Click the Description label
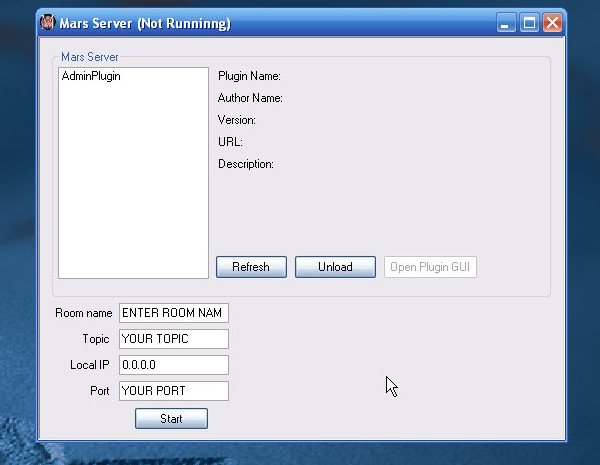The image size is (600, 465). click(246, 164)
